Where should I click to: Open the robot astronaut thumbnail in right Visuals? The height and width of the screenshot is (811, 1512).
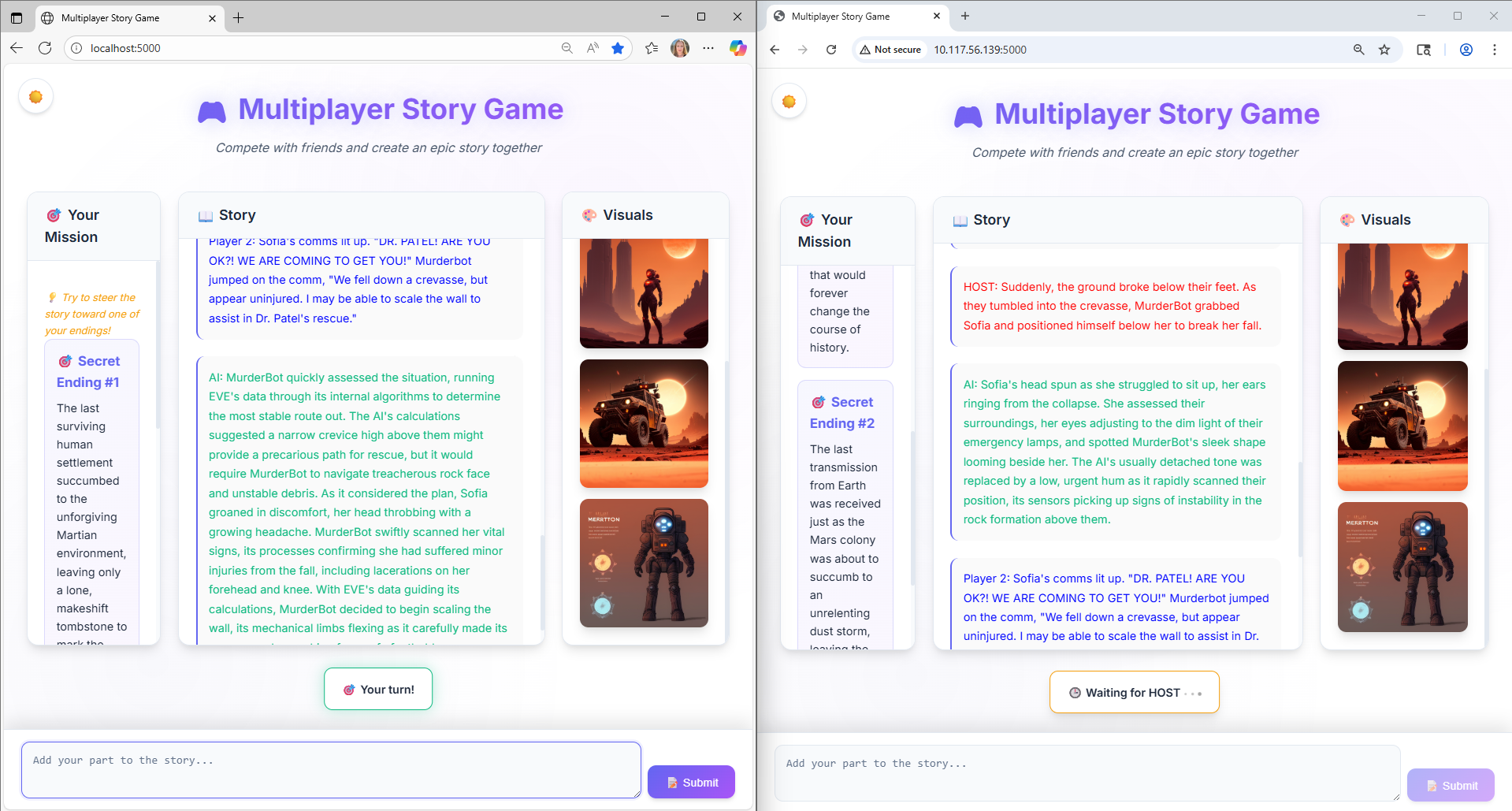tap(1402, 567)
